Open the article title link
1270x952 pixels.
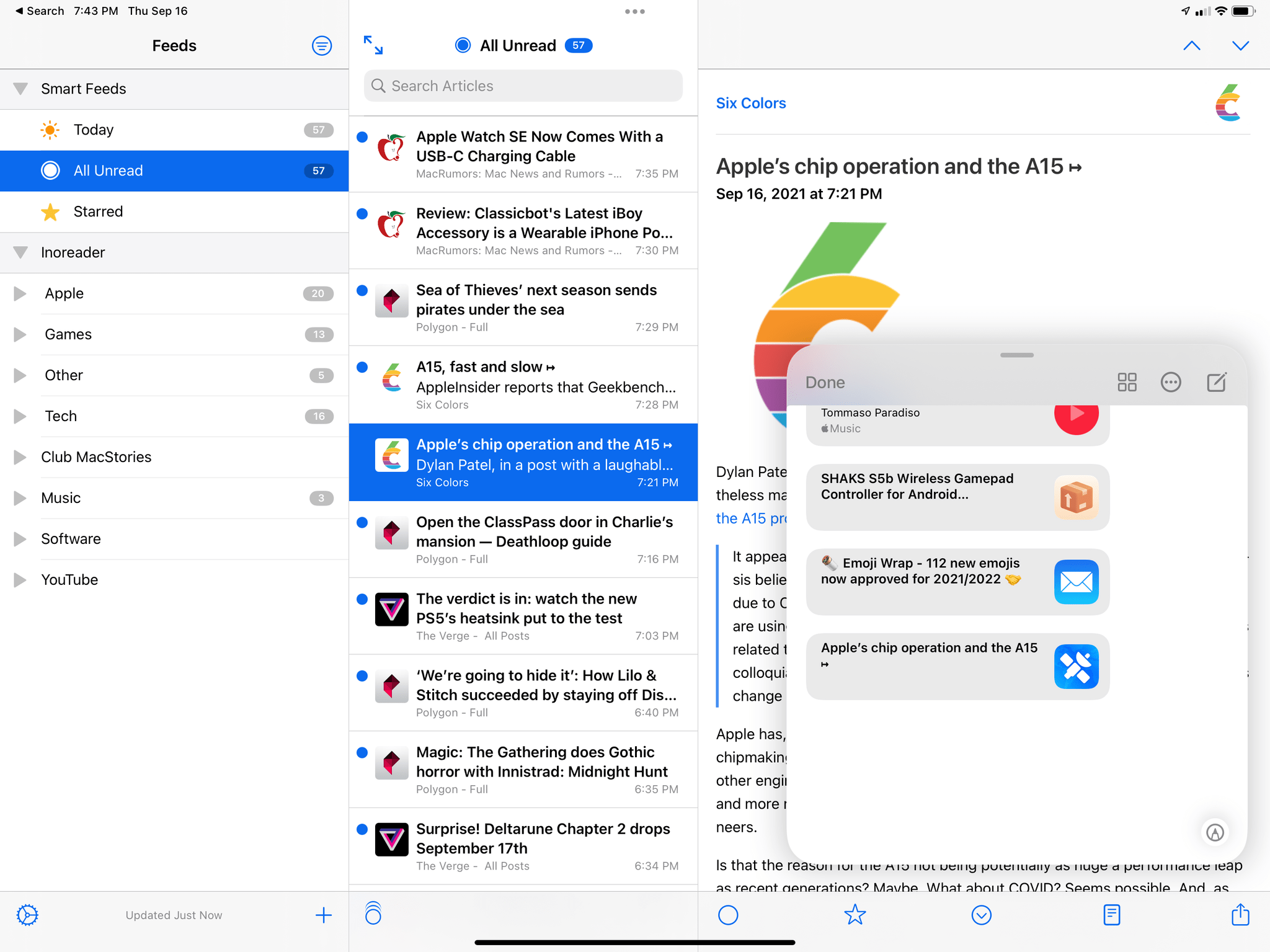[899, 166]
